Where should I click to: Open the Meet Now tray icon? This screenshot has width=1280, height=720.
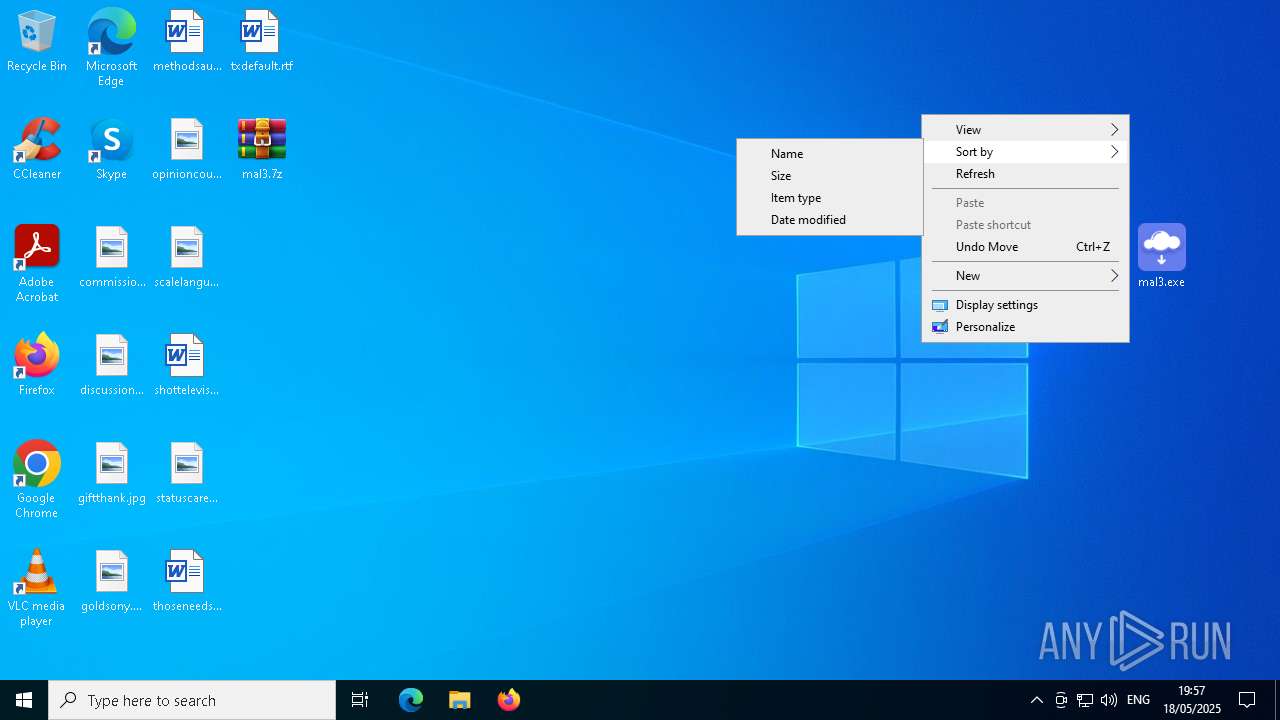(x=1061, y=700)
